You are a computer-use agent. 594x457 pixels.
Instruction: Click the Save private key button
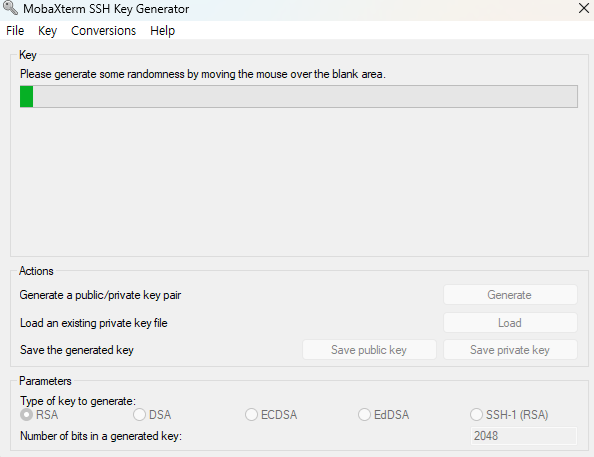[510, 350]
